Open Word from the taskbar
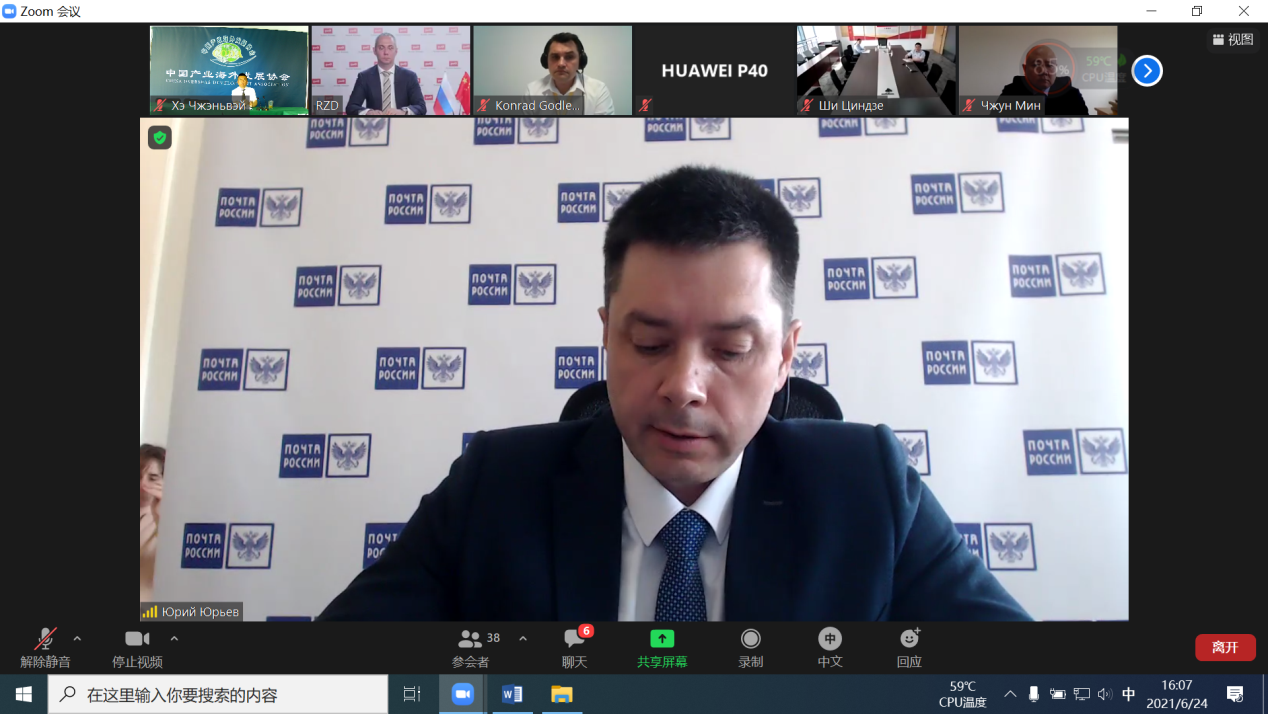1268x714 pixels. pyautogui.click(x=512, y=694)
